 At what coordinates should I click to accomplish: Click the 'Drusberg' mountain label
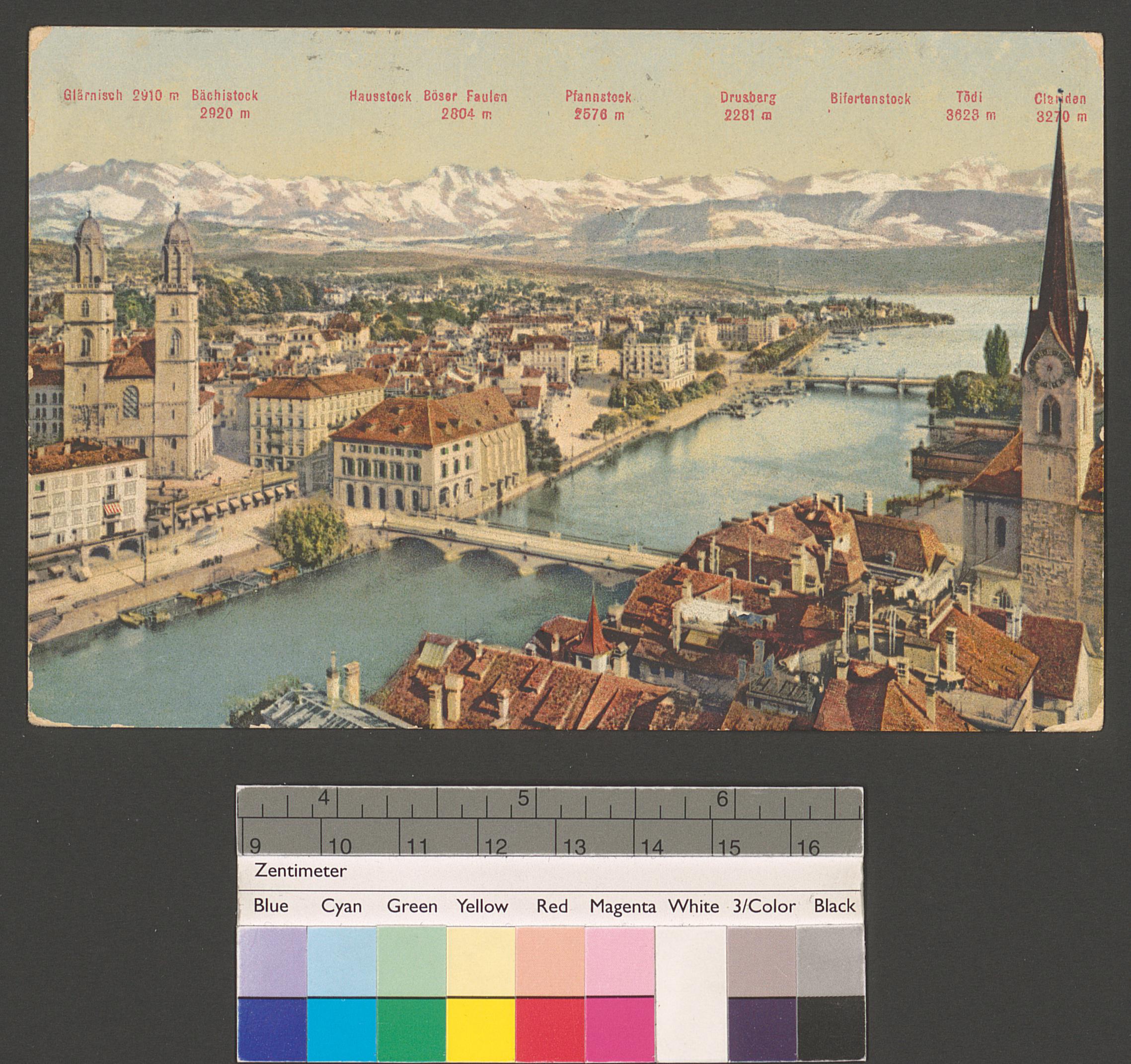pyautogui.click(x=748, y=98)
